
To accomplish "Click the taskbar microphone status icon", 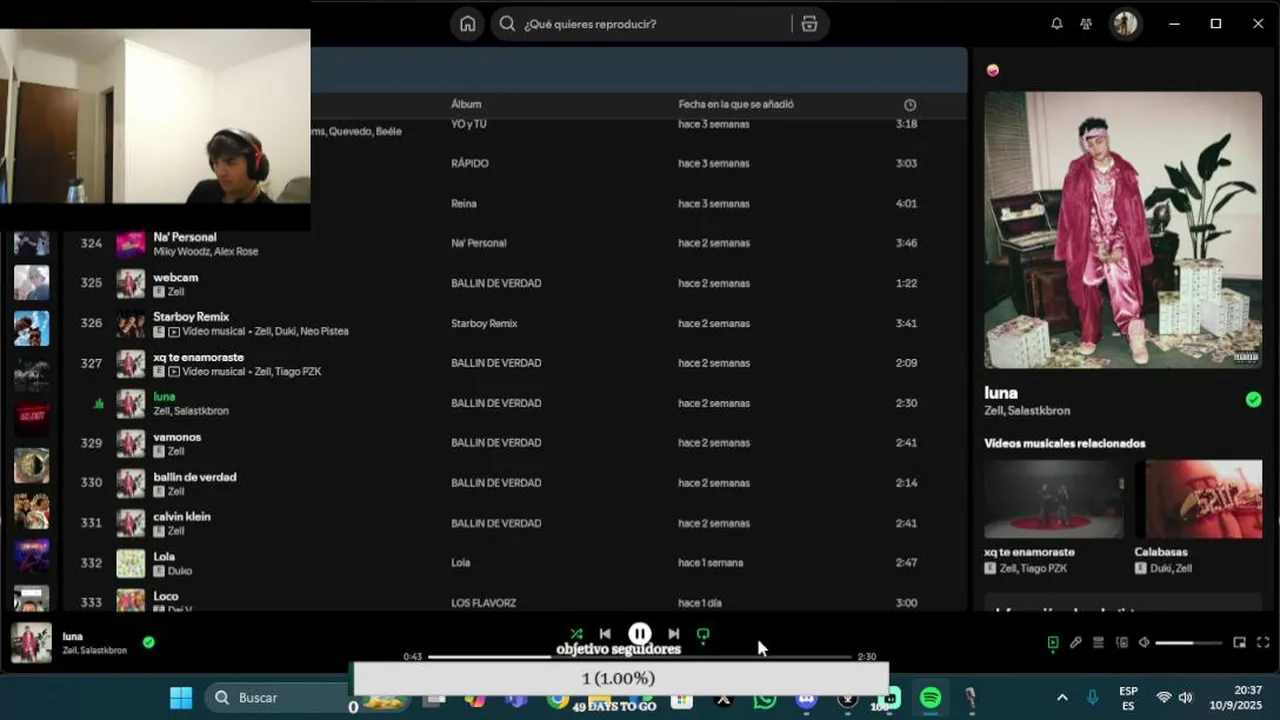I will point(1092,698).
